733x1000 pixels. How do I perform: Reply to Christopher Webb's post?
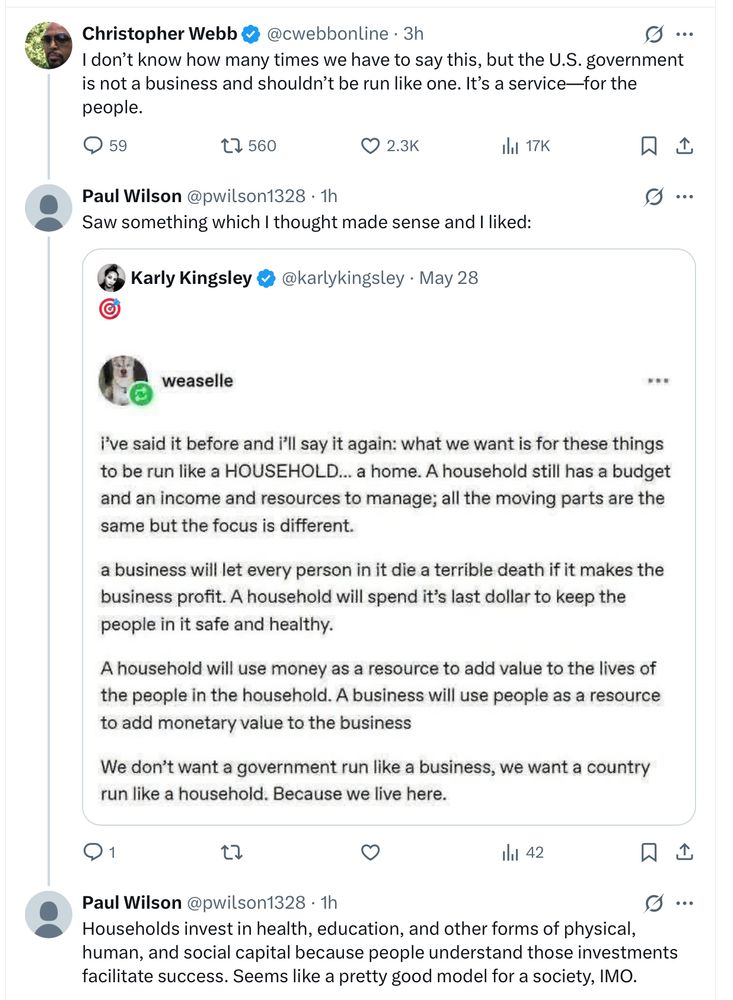[x=93, y=146]
